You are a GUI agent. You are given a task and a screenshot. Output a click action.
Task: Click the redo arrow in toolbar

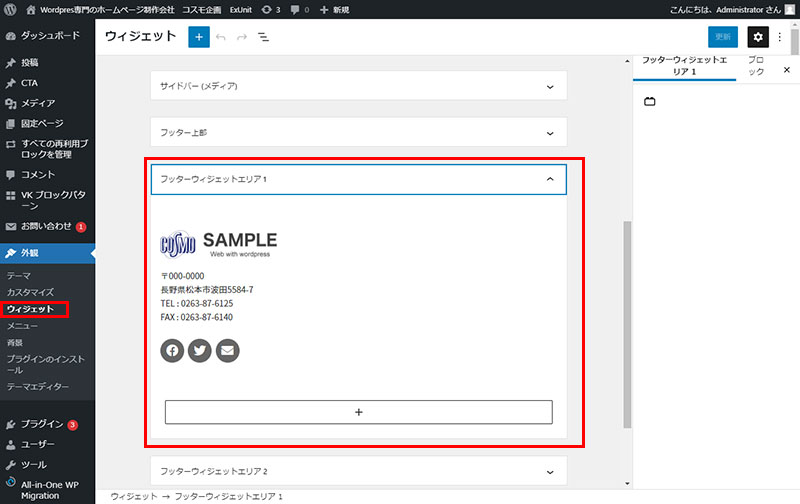click(x=242, y=37)
